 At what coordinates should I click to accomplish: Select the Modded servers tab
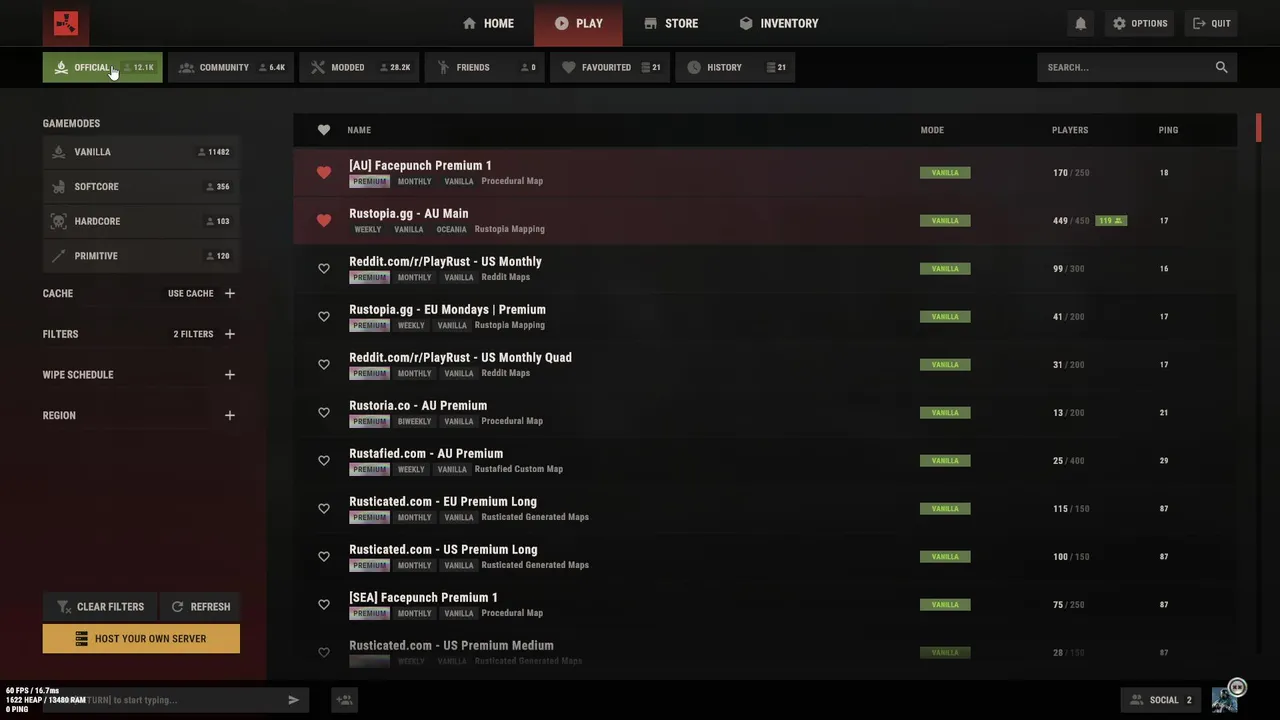point(359,67)
